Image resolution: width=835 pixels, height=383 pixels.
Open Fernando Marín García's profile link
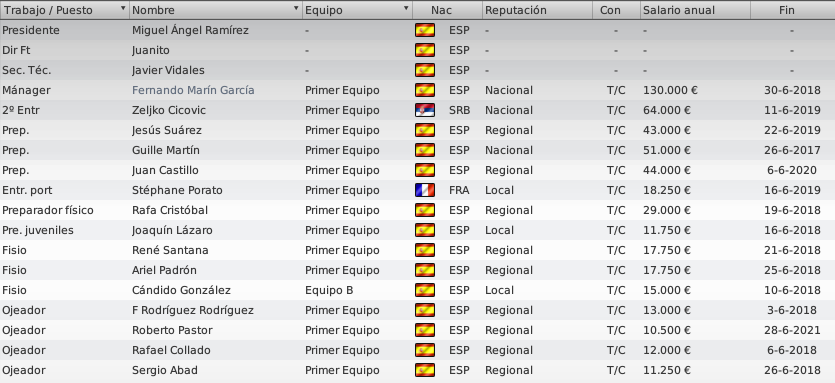tap(193, 90)
